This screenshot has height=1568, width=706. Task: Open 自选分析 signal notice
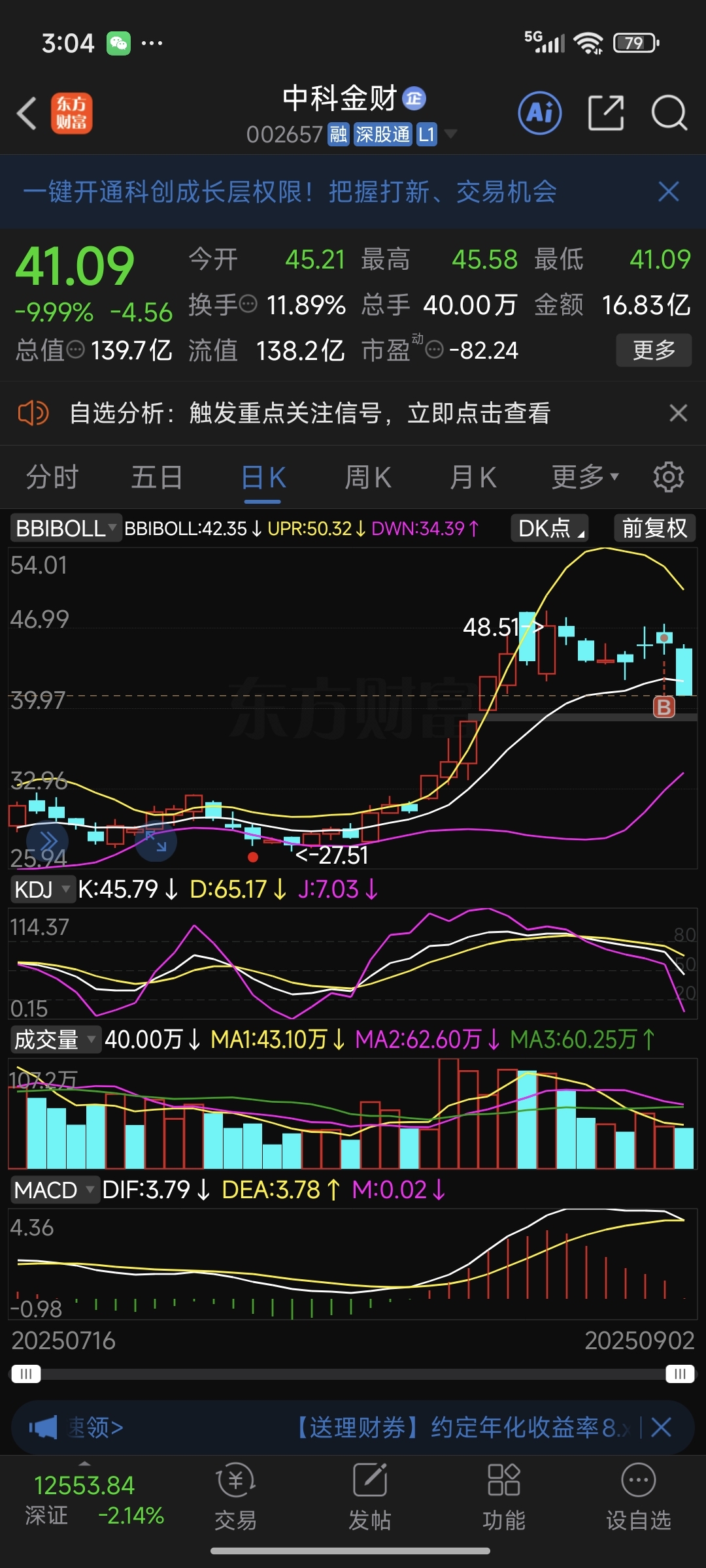310,413
